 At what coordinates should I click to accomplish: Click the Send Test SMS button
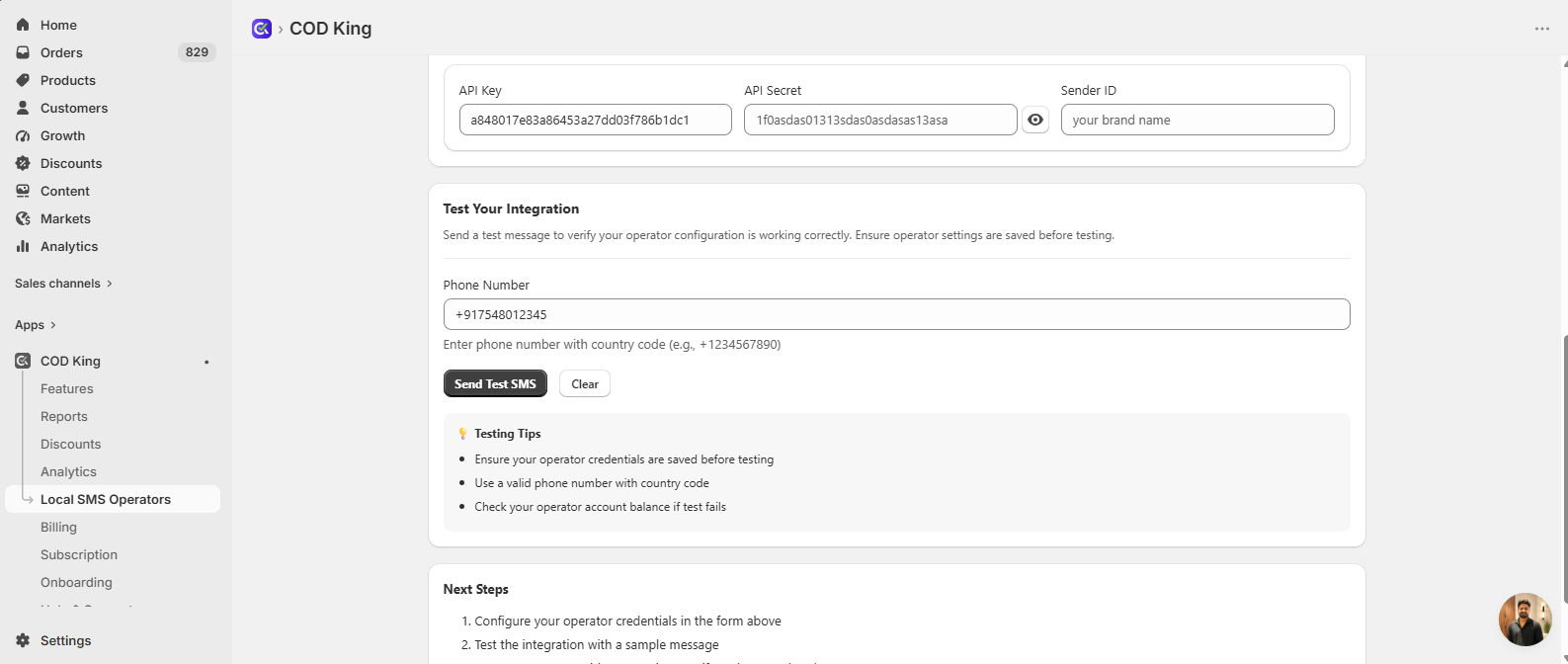coord(495,383)
